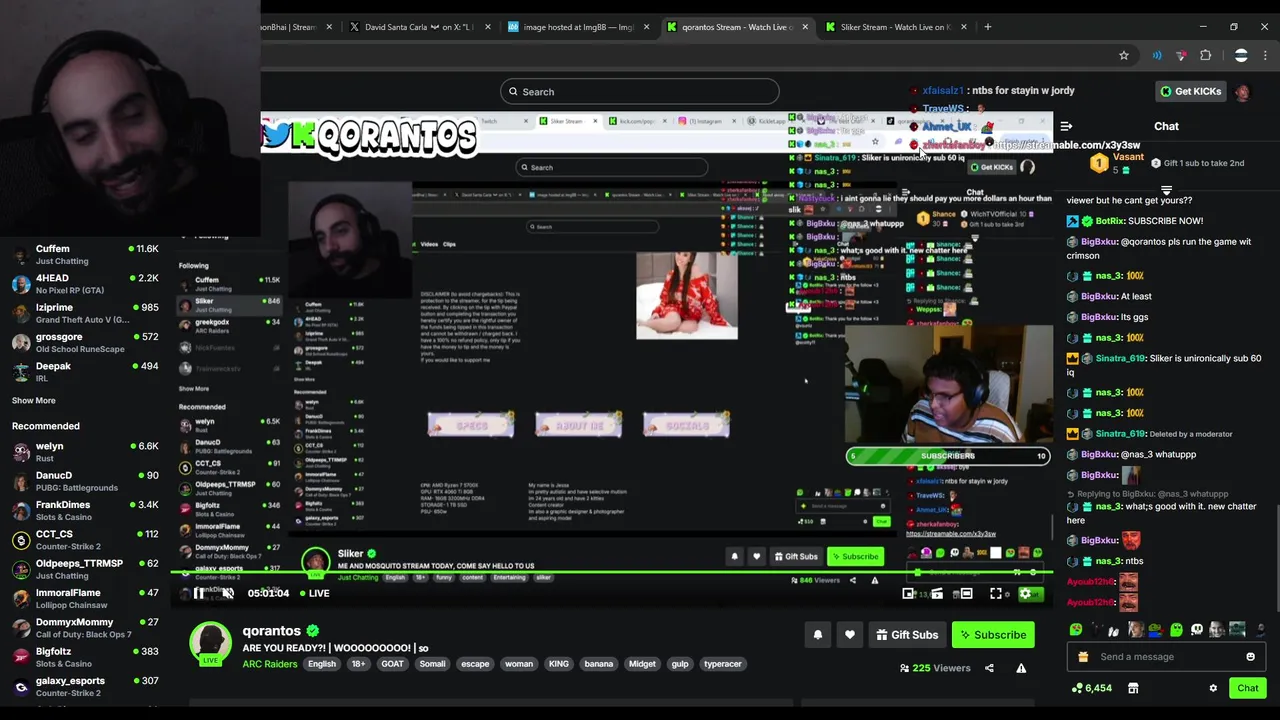The image size is (1280, 720).
Task: Click the qorantos channel avatar
Action: pos(211,642)
